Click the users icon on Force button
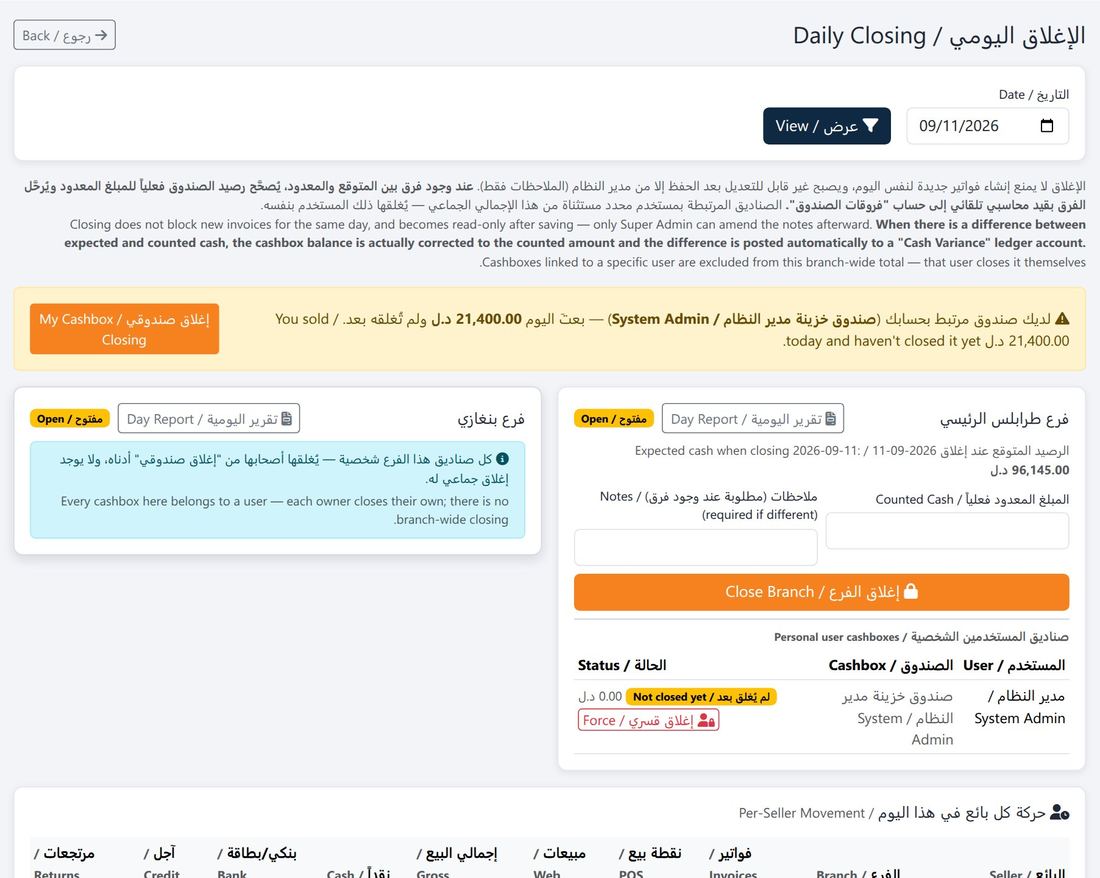Screen dimensions: 1100x878 (706, 720)
